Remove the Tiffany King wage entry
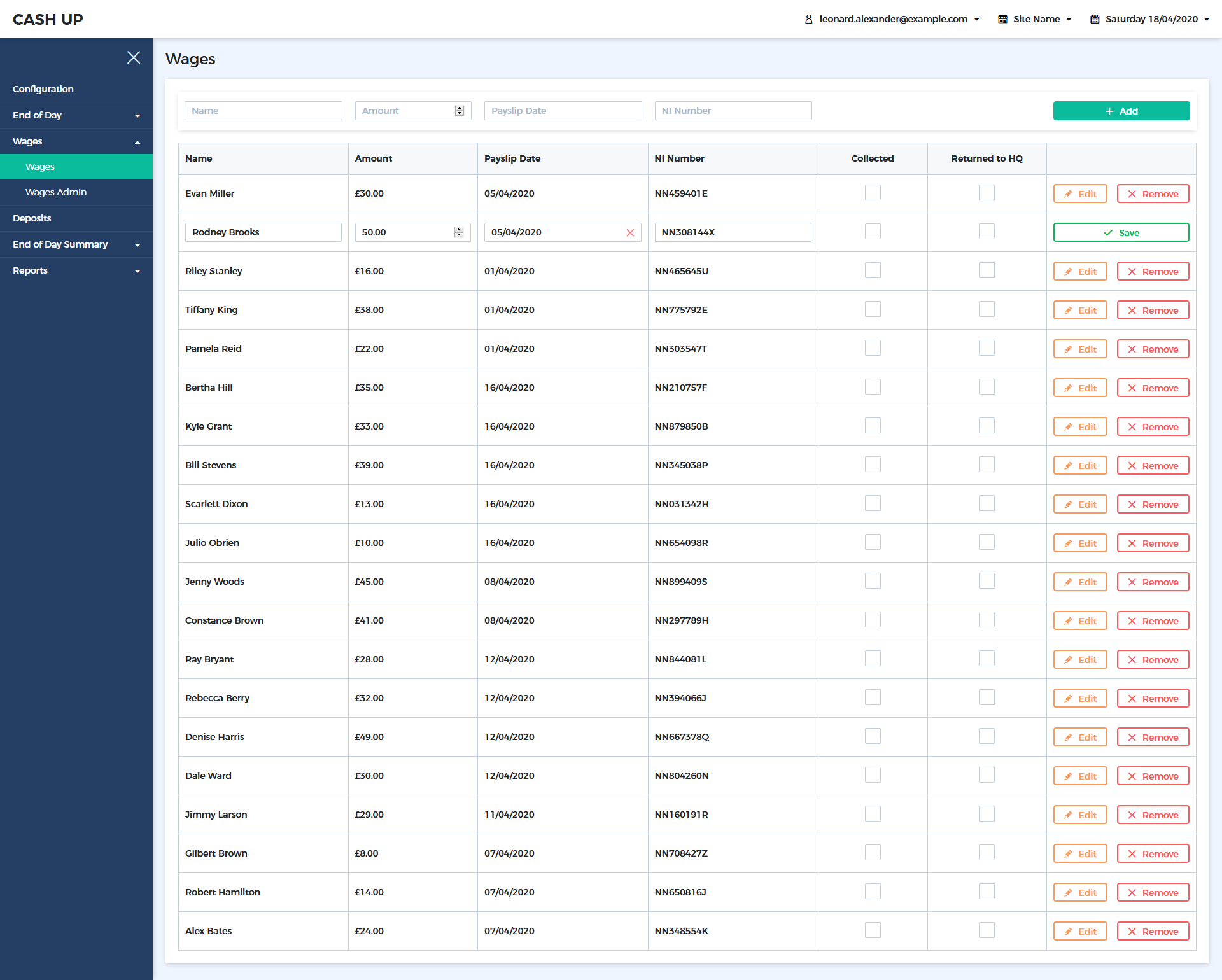Viewport: 1222px width, 980px height. coord(1153,311)
